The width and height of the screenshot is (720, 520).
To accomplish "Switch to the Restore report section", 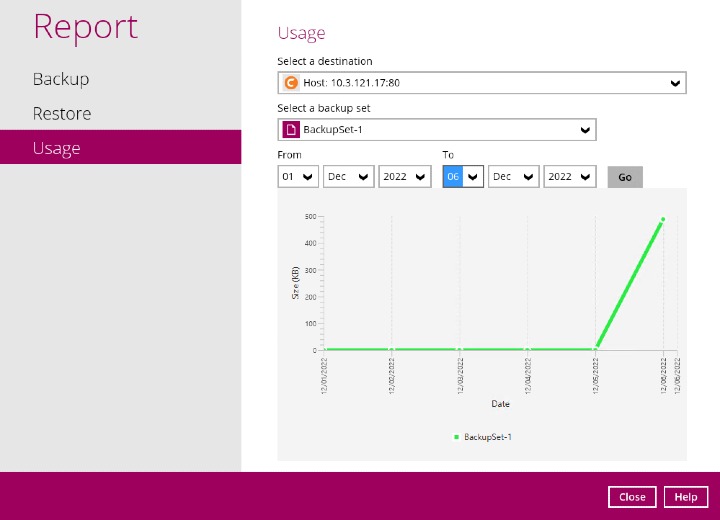I will [x=62, y=114].
